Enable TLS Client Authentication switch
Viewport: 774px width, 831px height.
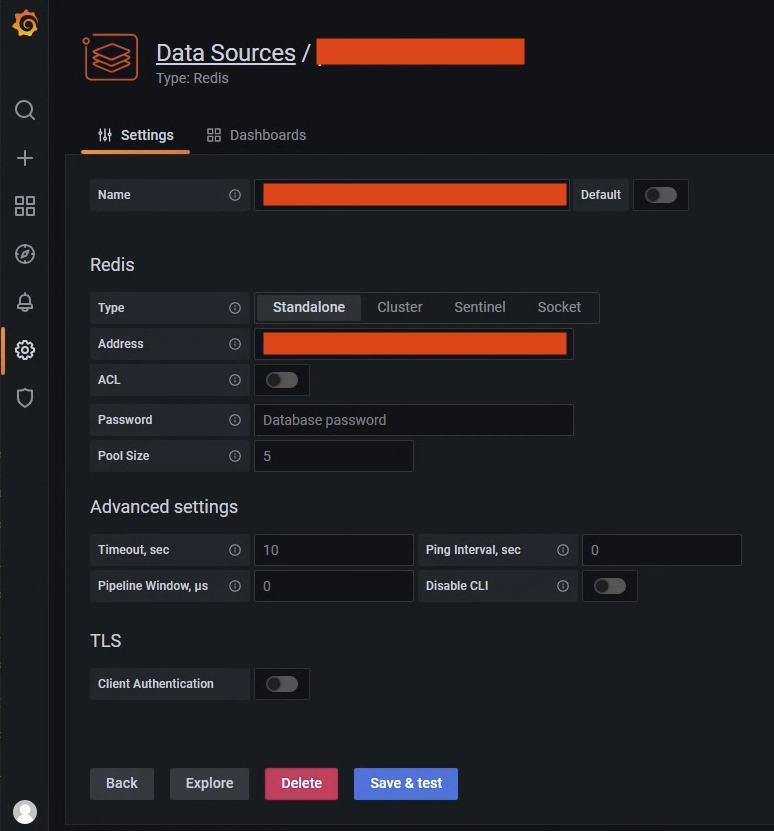[x=282, y=684]
